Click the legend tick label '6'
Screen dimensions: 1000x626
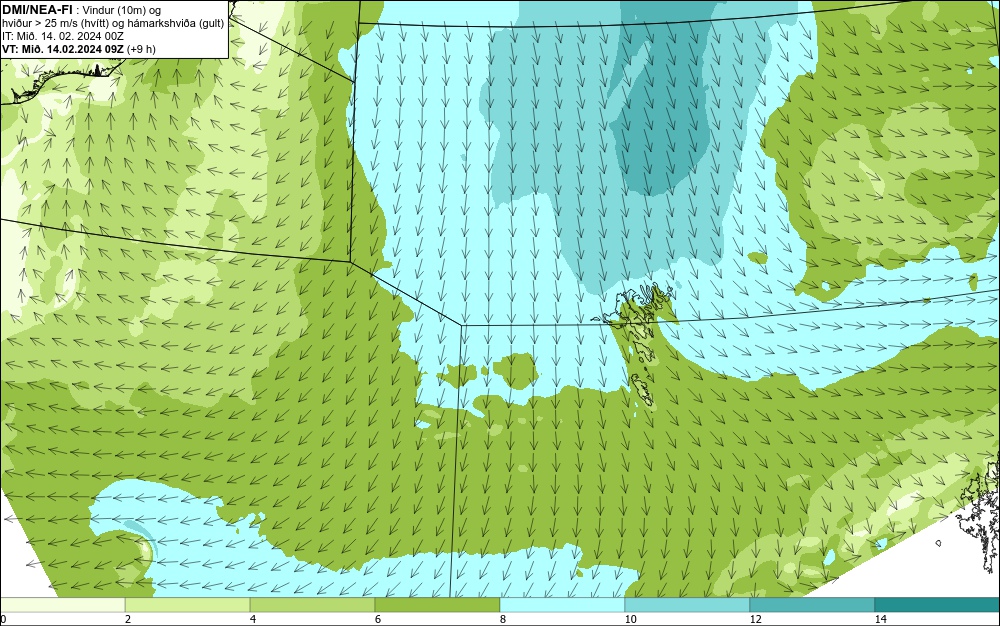(x=378, y=620)
